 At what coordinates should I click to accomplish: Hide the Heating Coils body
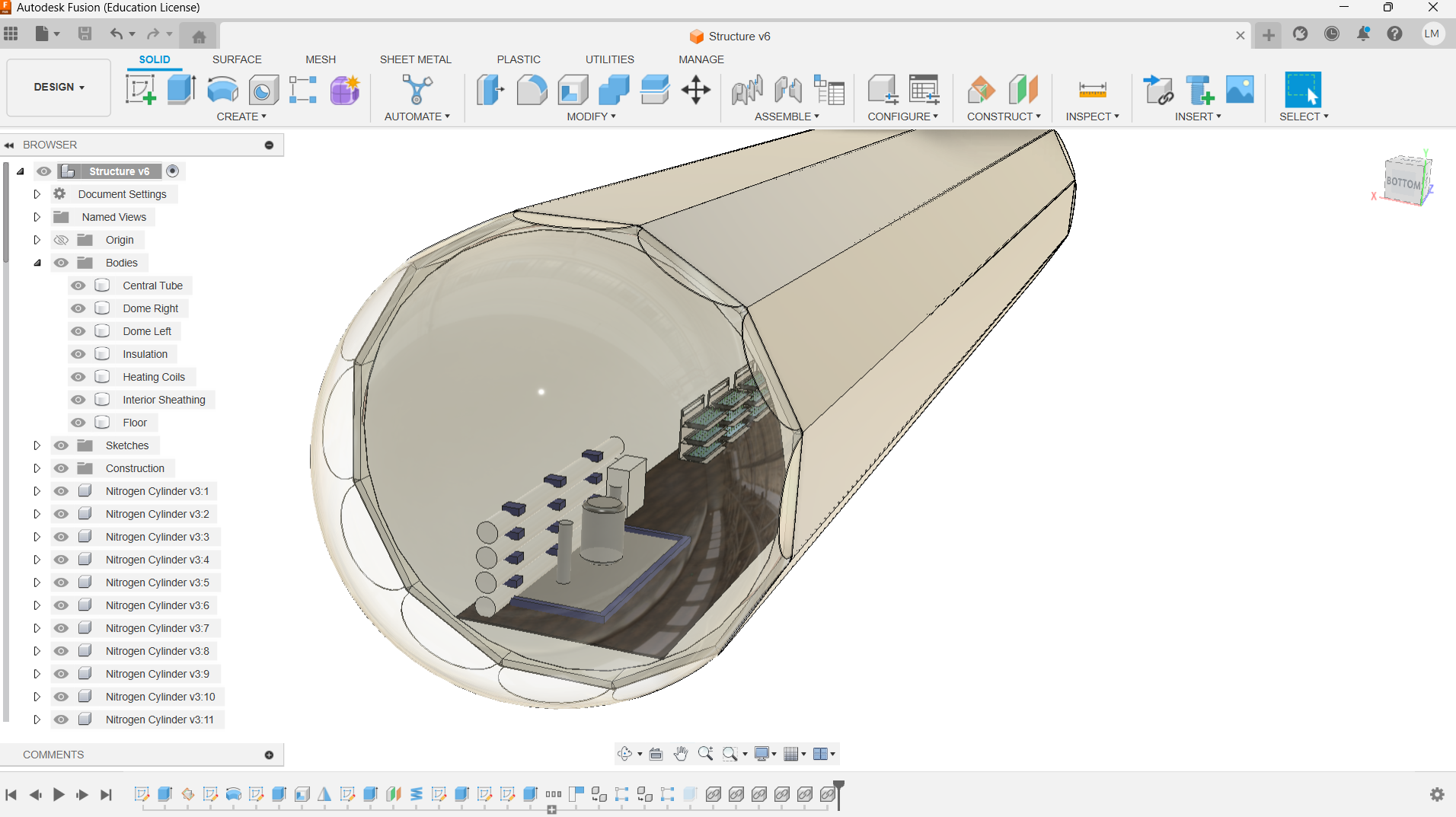(x=78, y=377)
